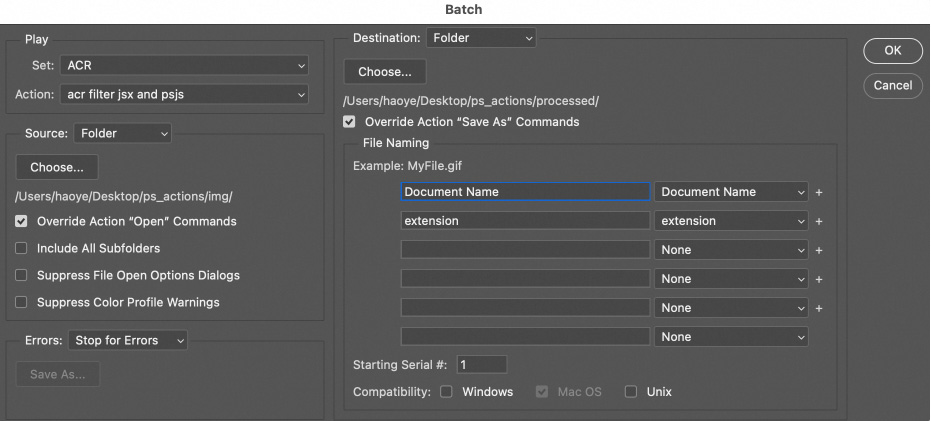Click Choose button under Source

56,167
